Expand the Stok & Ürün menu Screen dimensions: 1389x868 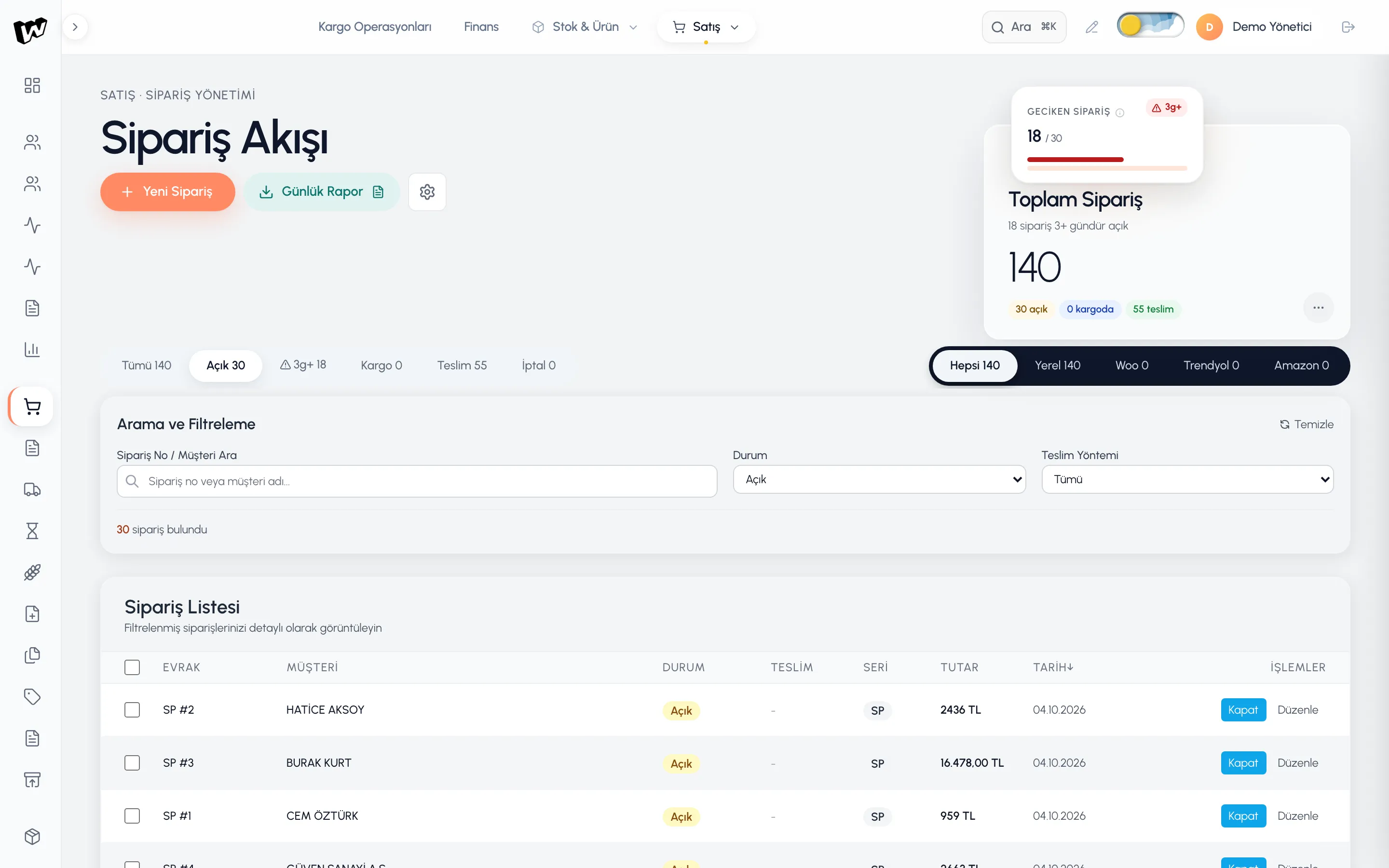tap(585, 27)
